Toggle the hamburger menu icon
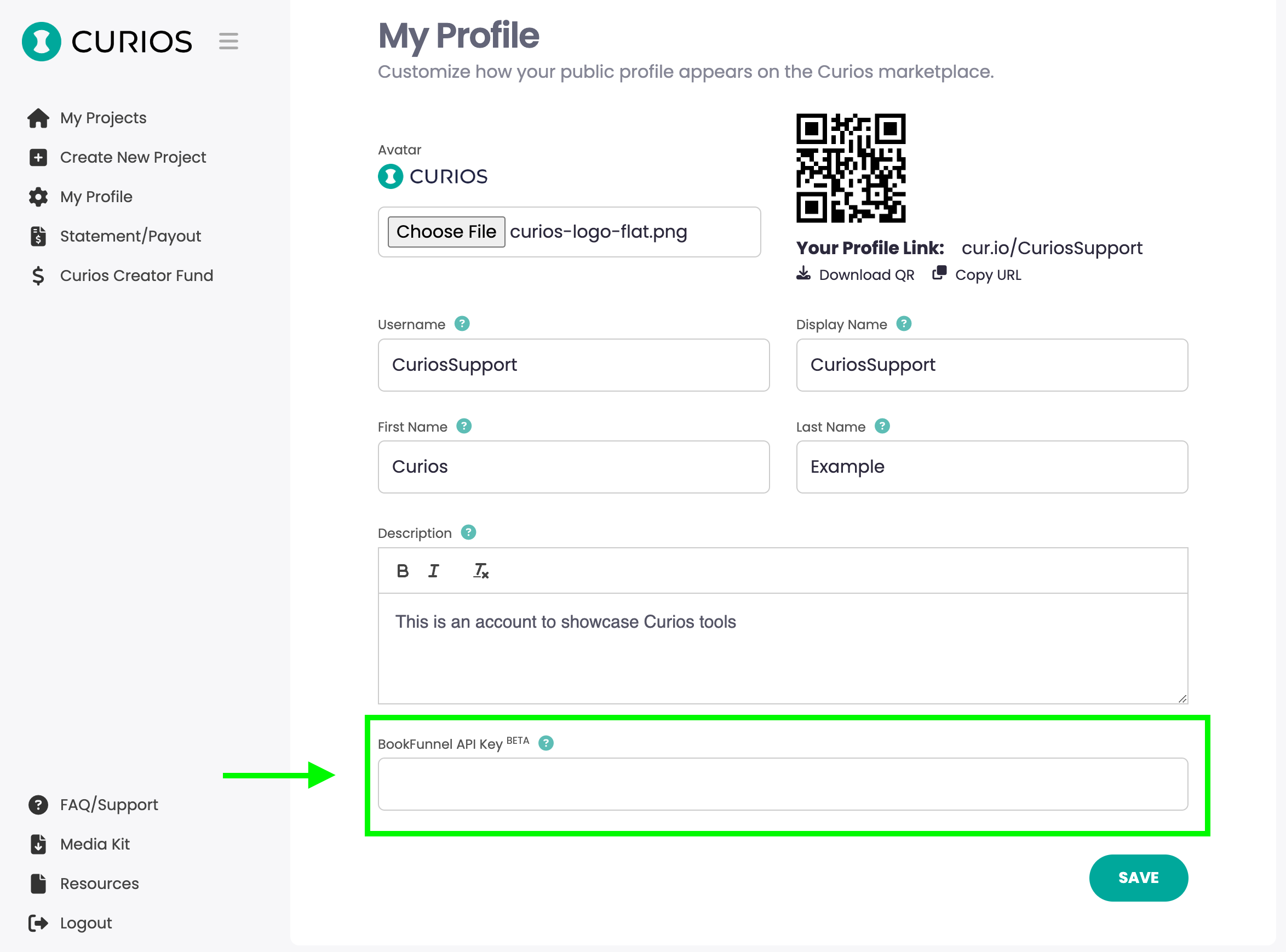Viewport: 1286px width, 952px height. tap(229, 42)
